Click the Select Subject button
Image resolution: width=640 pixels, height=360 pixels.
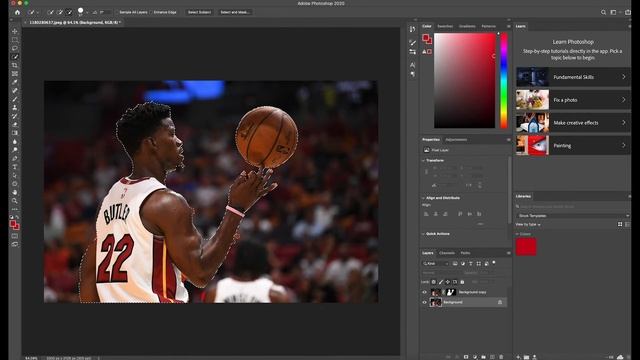(x=199, y=12)
